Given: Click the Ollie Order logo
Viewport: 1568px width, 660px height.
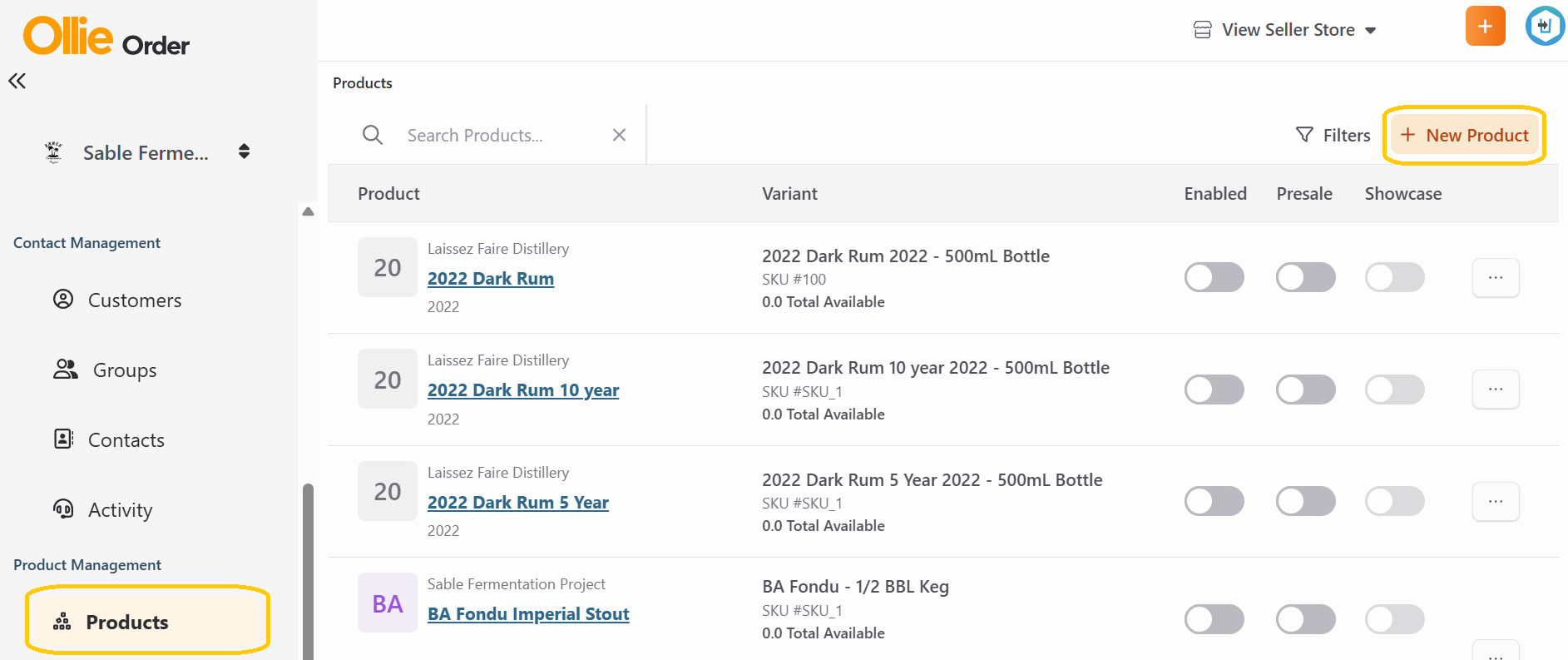Looking at the screenshot, I should pos(106,37).
